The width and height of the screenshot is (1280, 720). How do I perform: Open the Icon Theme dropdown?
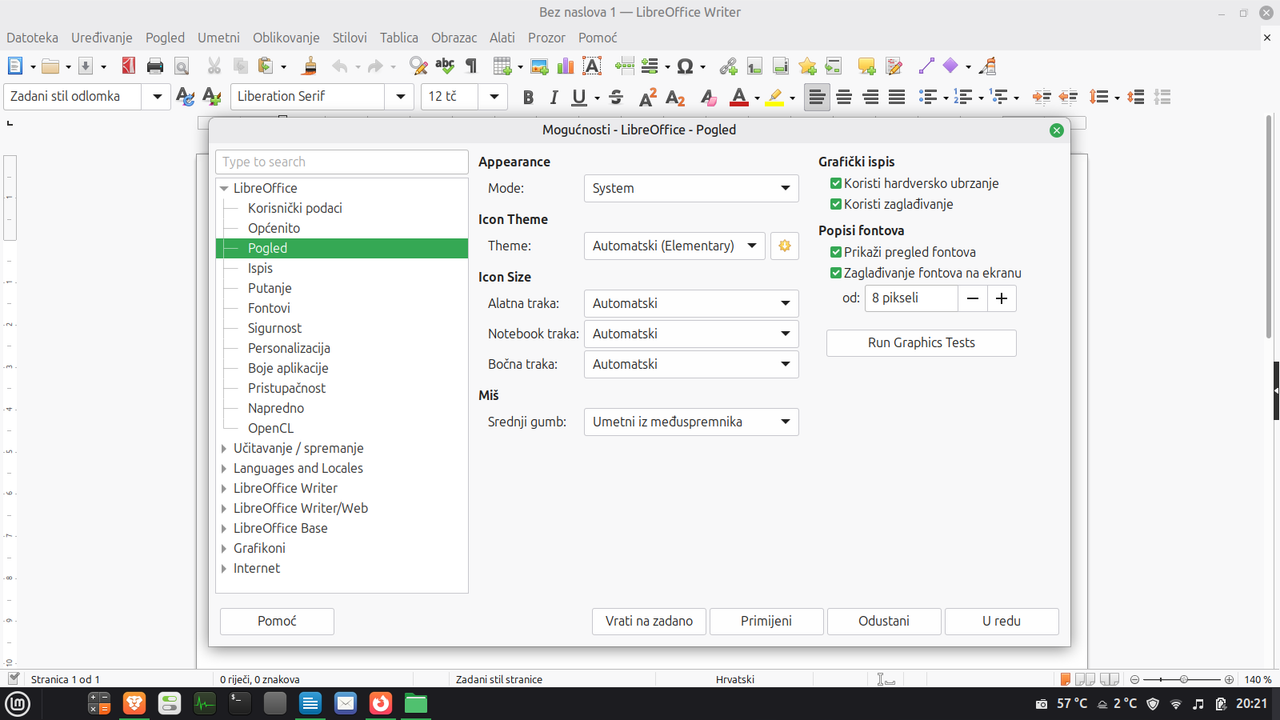(x=675, y=246)
